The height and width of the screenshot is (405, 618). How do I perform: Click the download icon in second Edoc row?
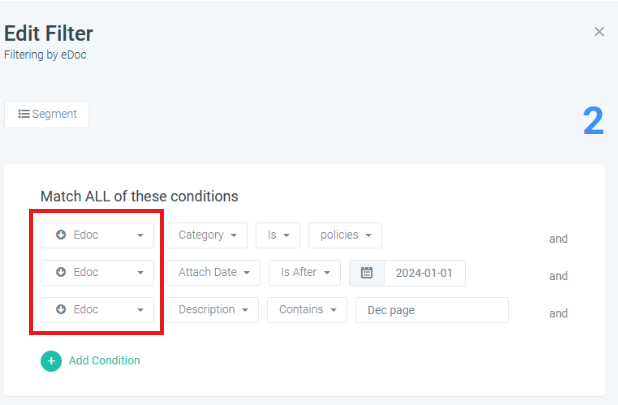(61, 272)
